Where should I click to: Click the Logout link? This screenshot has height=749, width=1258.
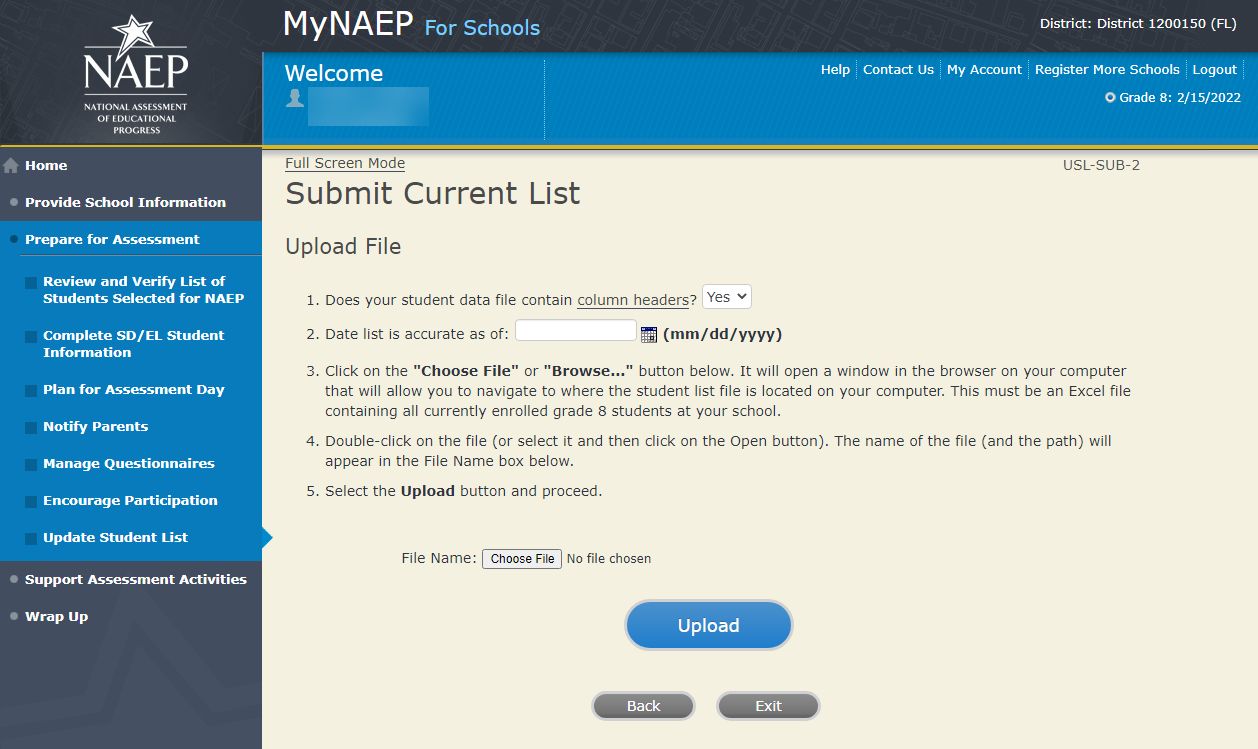(1215, 69)
